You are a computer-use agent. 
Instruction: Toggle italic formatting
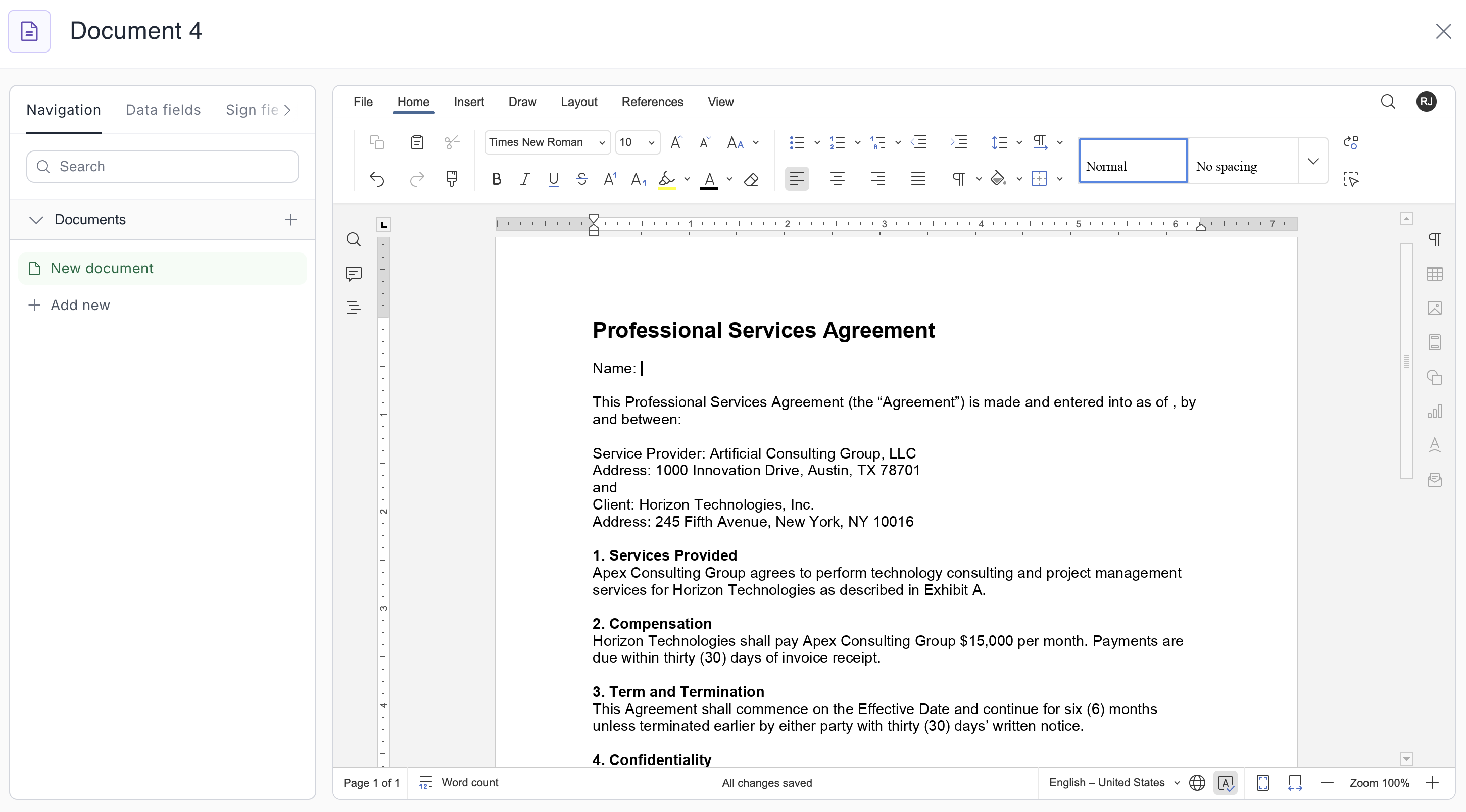(525, 180)
